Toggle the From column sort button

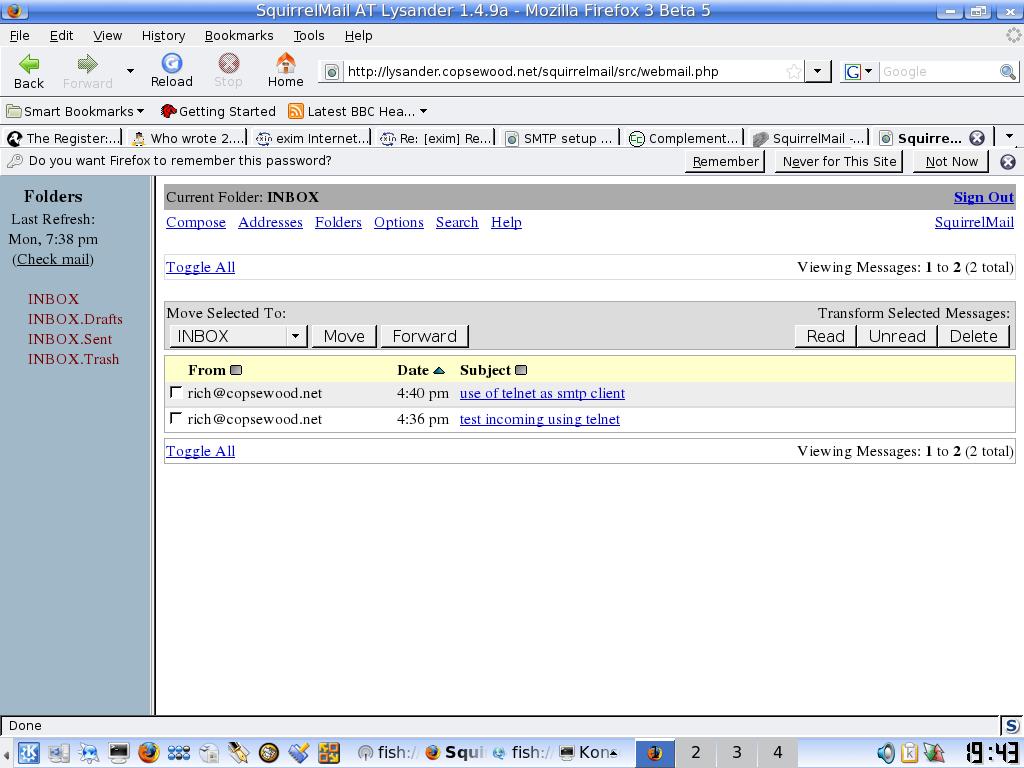[236, 370]
